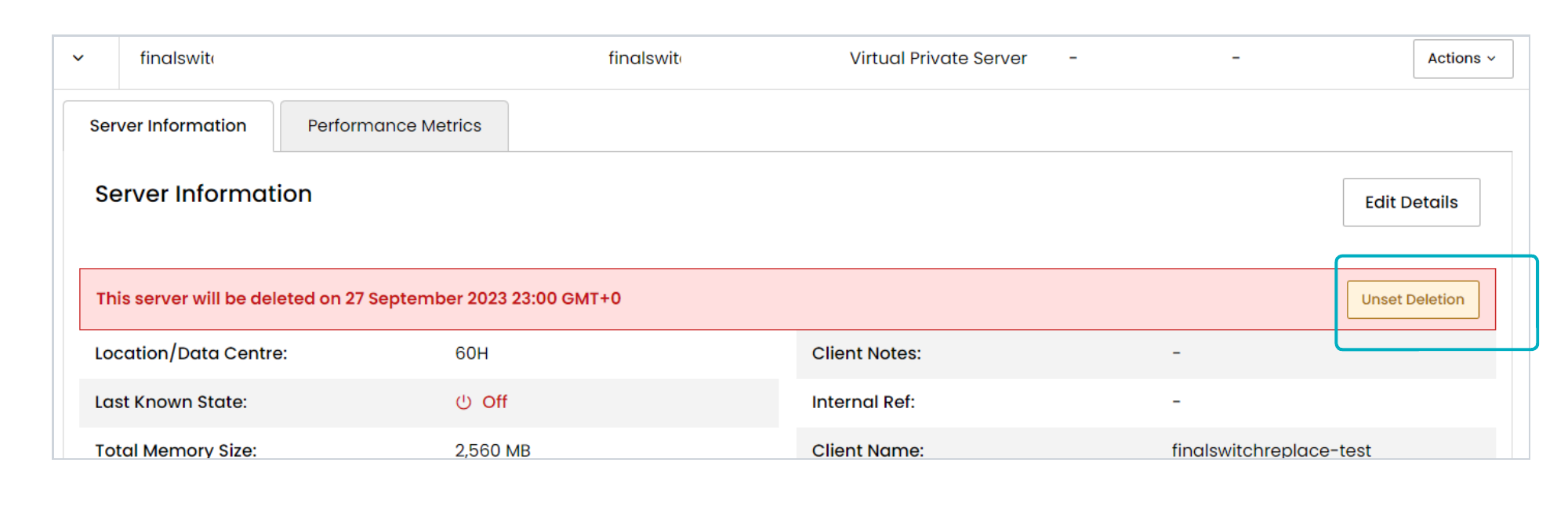Switch to the Performance Metrics tab

pos(394,125)
